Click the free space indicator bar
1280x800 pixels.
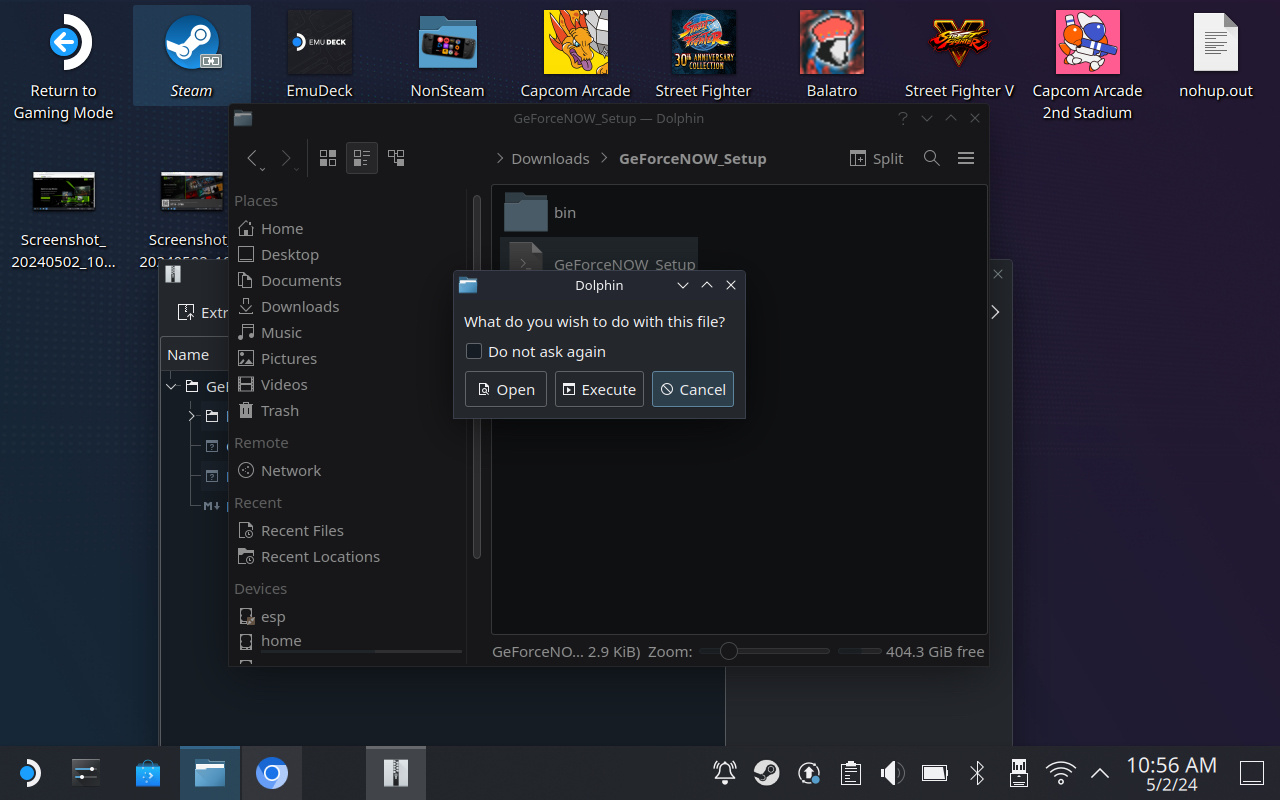[x=860, y=651]
